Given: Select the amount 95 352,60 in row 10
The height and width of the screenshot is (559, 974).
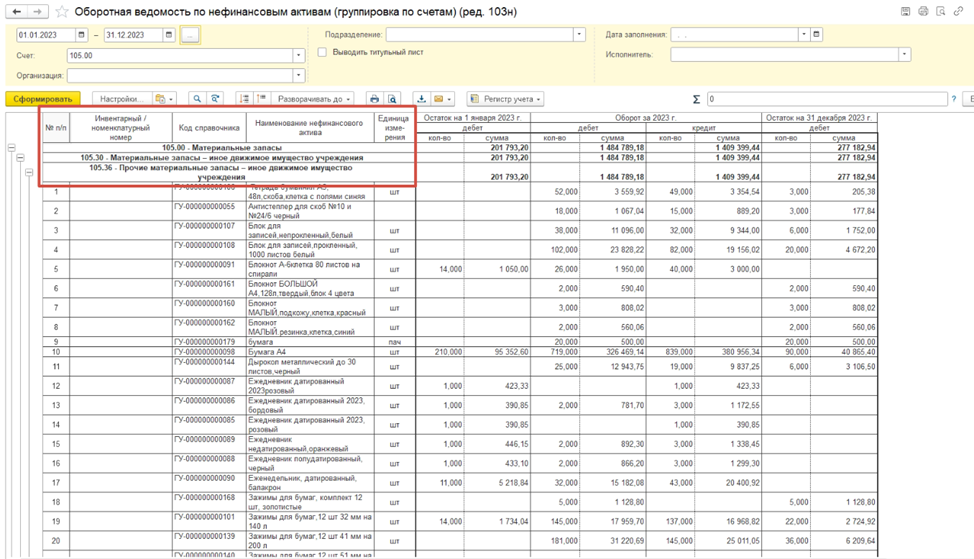Looking at the screenshot, I should pyautogui.click(x=497, y=352).
